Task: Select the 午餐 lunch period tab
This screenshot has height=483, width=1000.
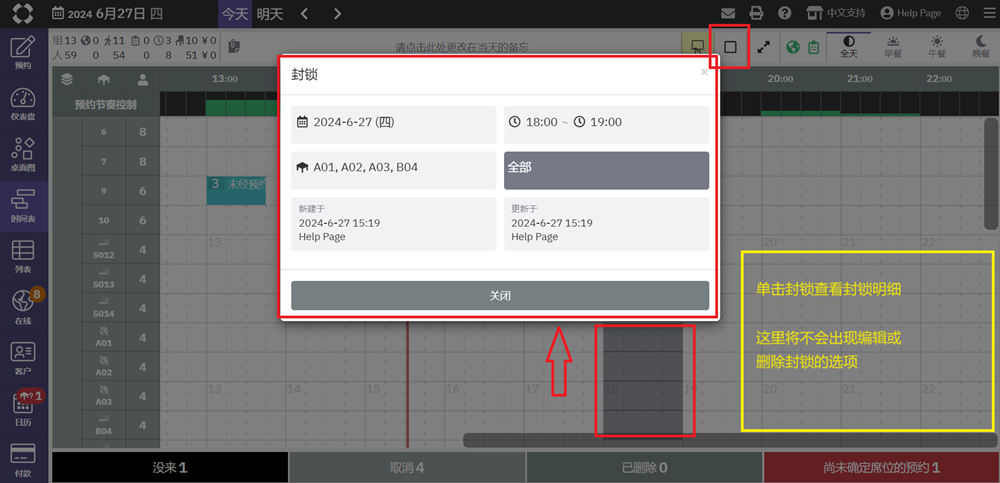Action: point(936,47)
